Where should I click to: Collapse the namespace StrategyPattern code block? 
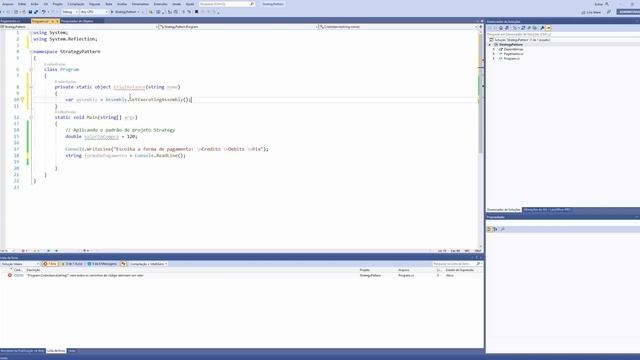31,52
